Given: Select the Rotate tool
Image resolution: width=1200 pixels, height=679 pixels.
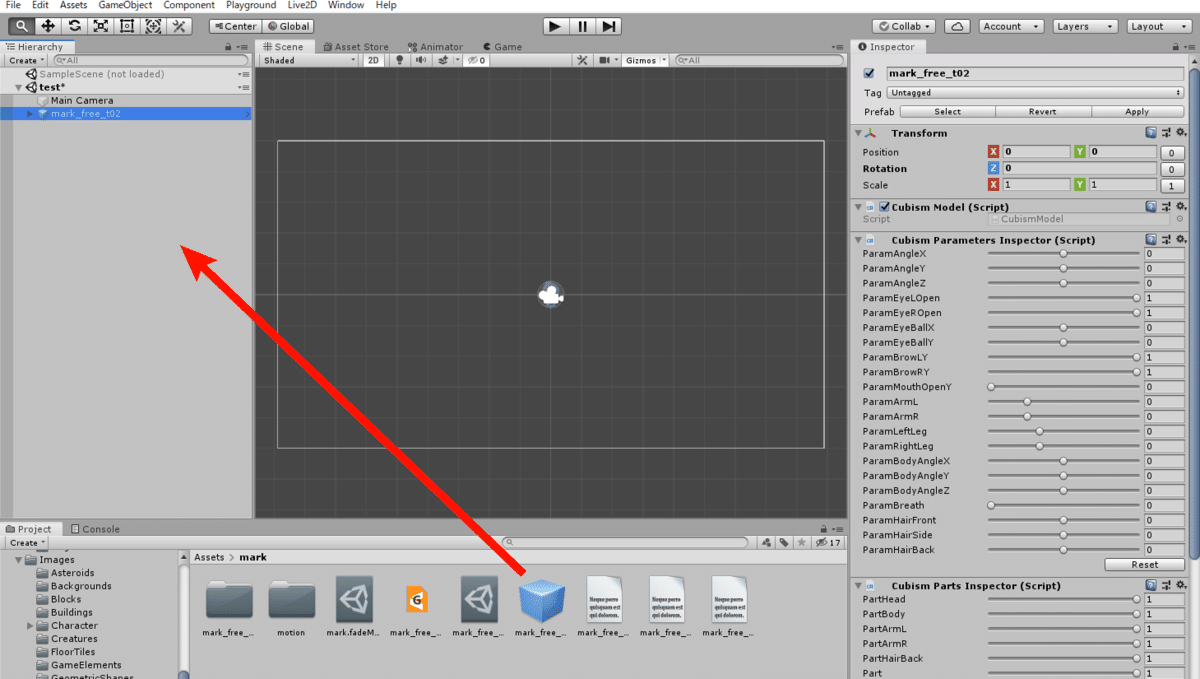Looking at the screenshot, I should point(74,26).
